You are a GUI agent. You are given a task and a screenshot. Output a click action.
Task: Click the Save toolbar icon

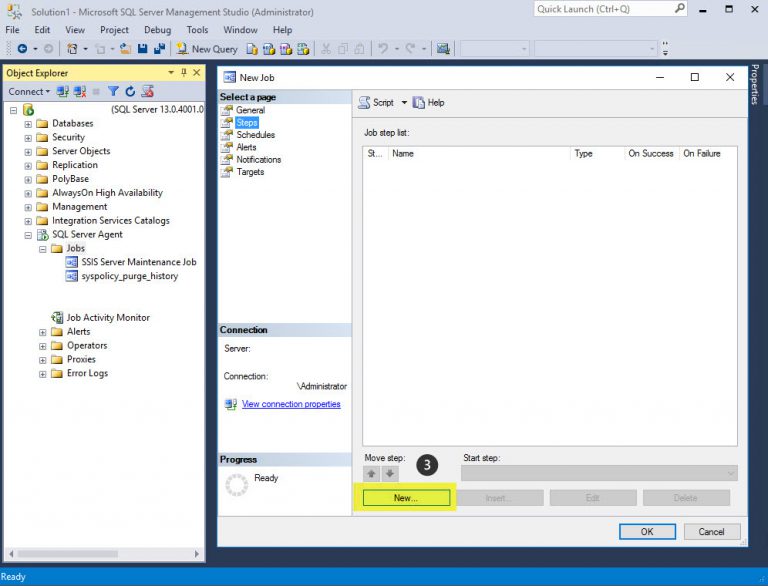(143, 49)
